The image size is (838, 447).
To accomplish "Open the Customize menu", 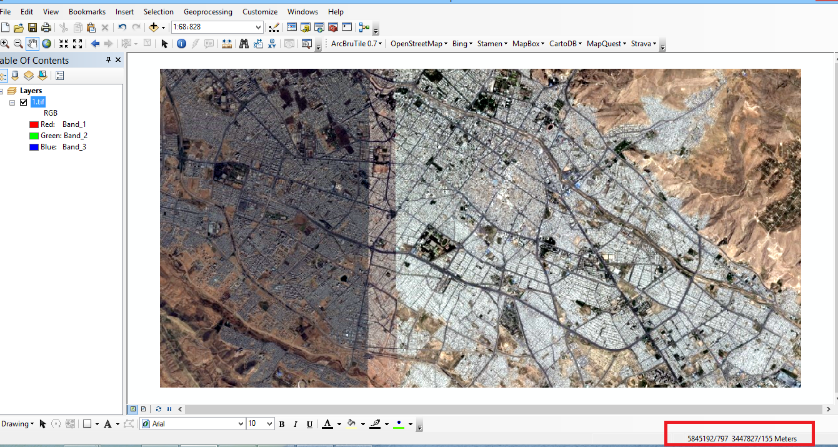I will tap(260, 11).
